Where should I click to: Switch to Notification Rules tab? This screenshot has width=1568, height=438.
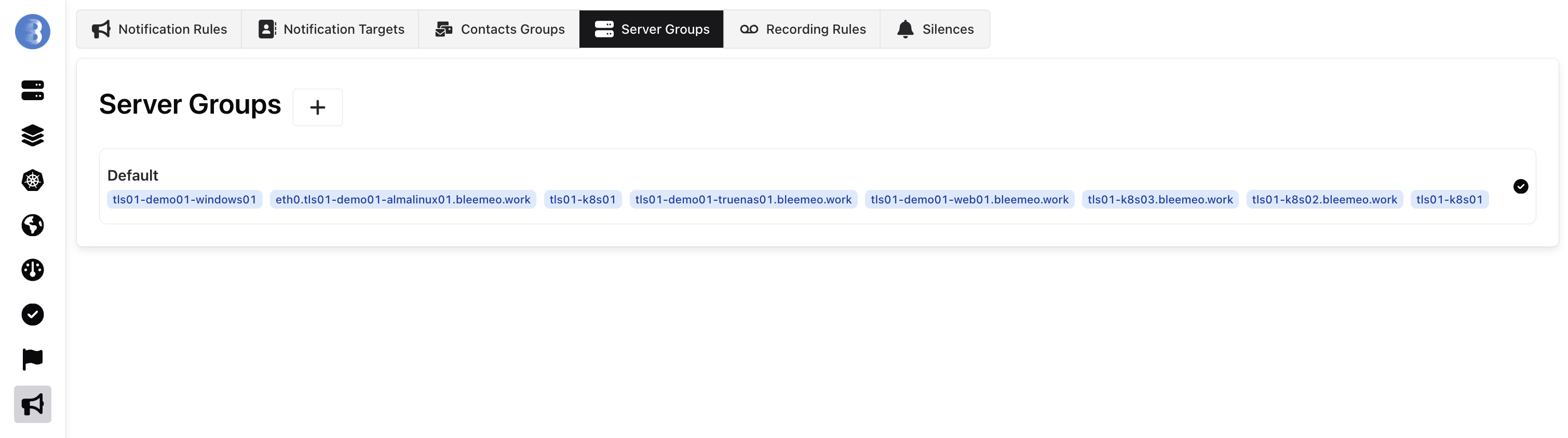(x=159, y=29)
